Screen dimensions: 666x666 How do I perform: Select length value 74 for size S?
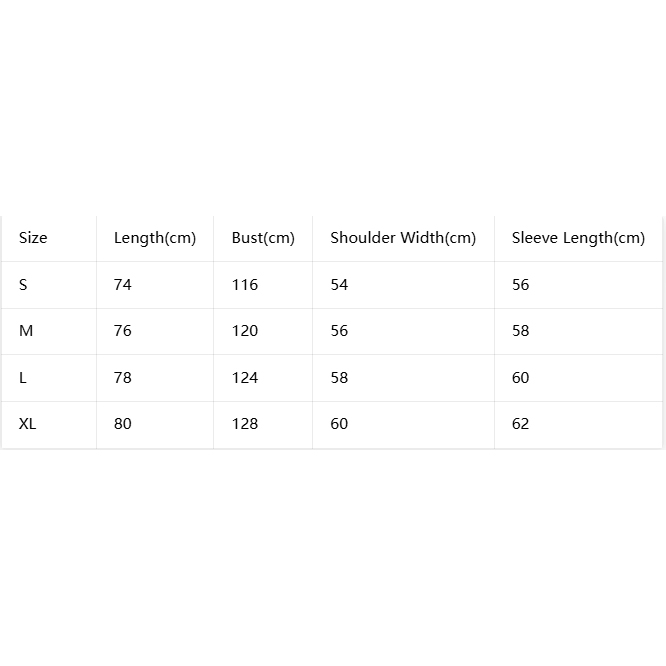click(123, 285)
